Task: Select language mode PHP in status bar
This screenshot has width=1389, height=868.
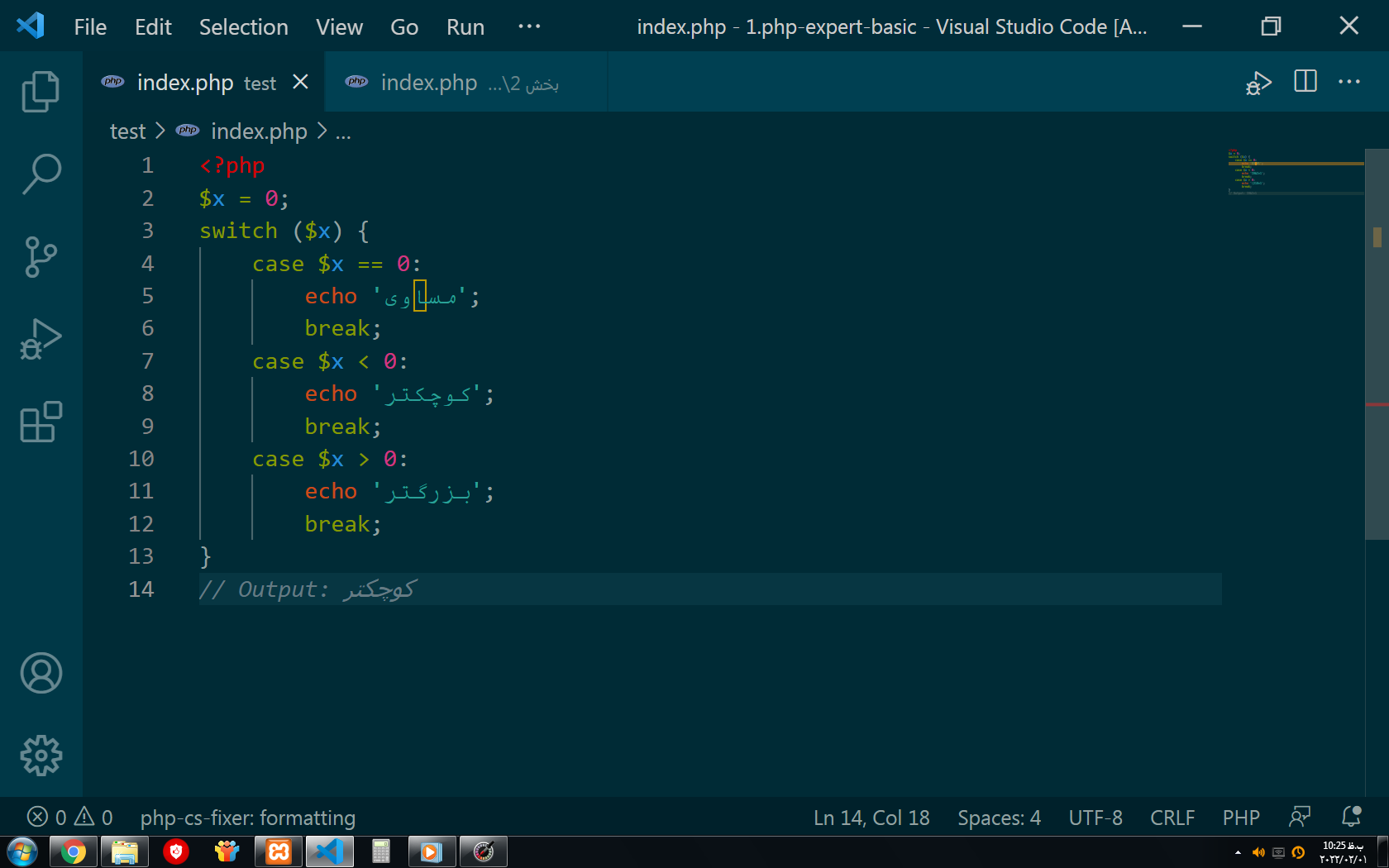Action: coord(1241,818)
